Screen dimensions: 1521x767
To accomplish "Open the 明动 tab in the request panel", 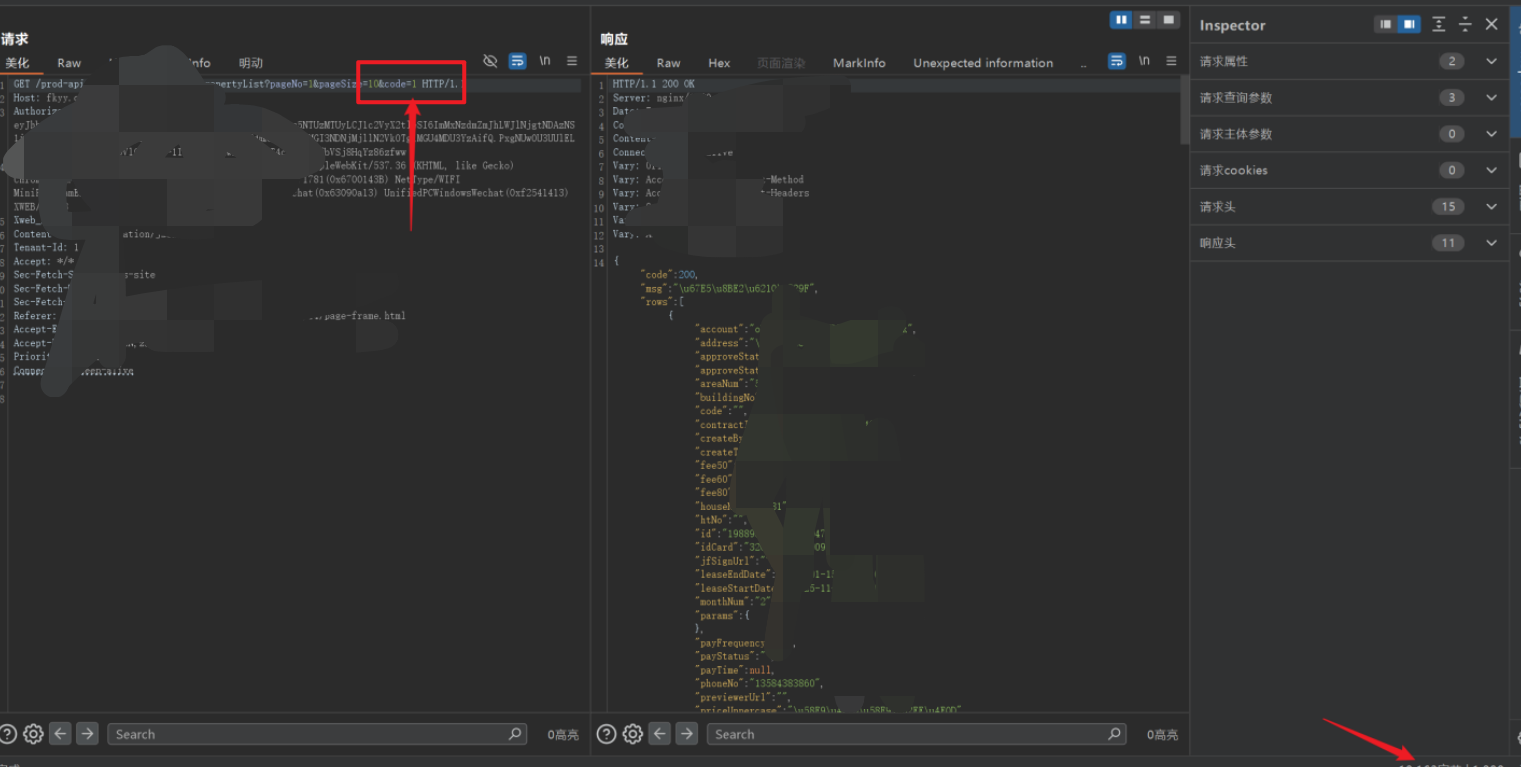I will click(x=251, y=63).
